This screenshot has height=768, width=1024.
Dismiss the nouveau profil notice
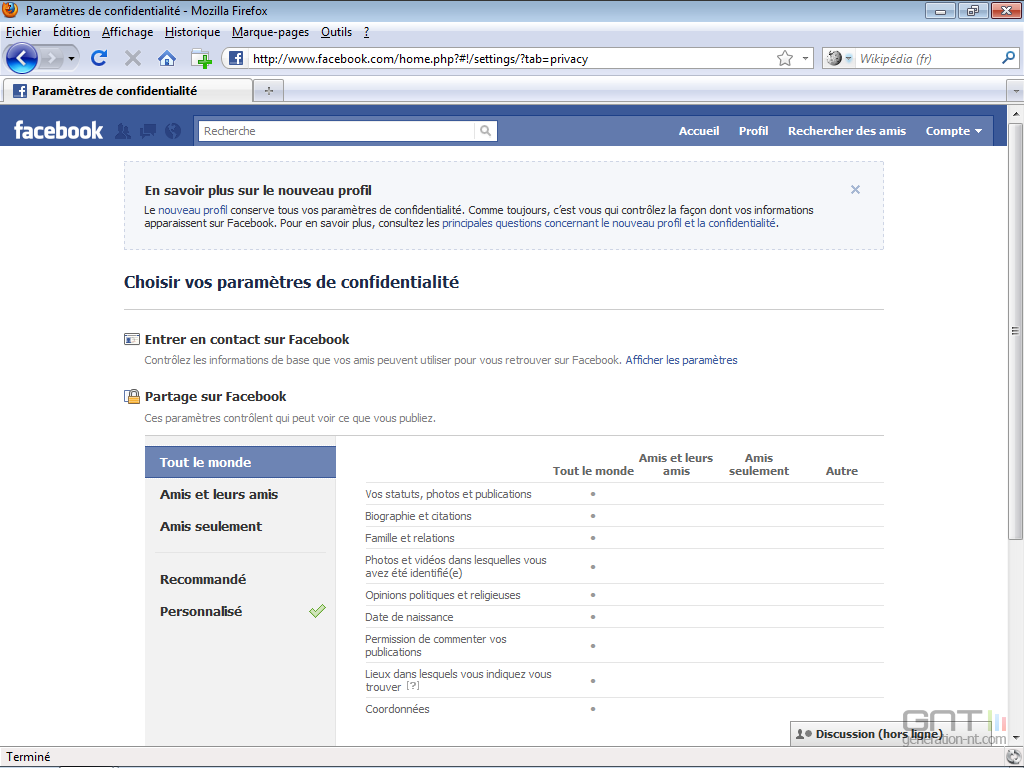(855, 189)
